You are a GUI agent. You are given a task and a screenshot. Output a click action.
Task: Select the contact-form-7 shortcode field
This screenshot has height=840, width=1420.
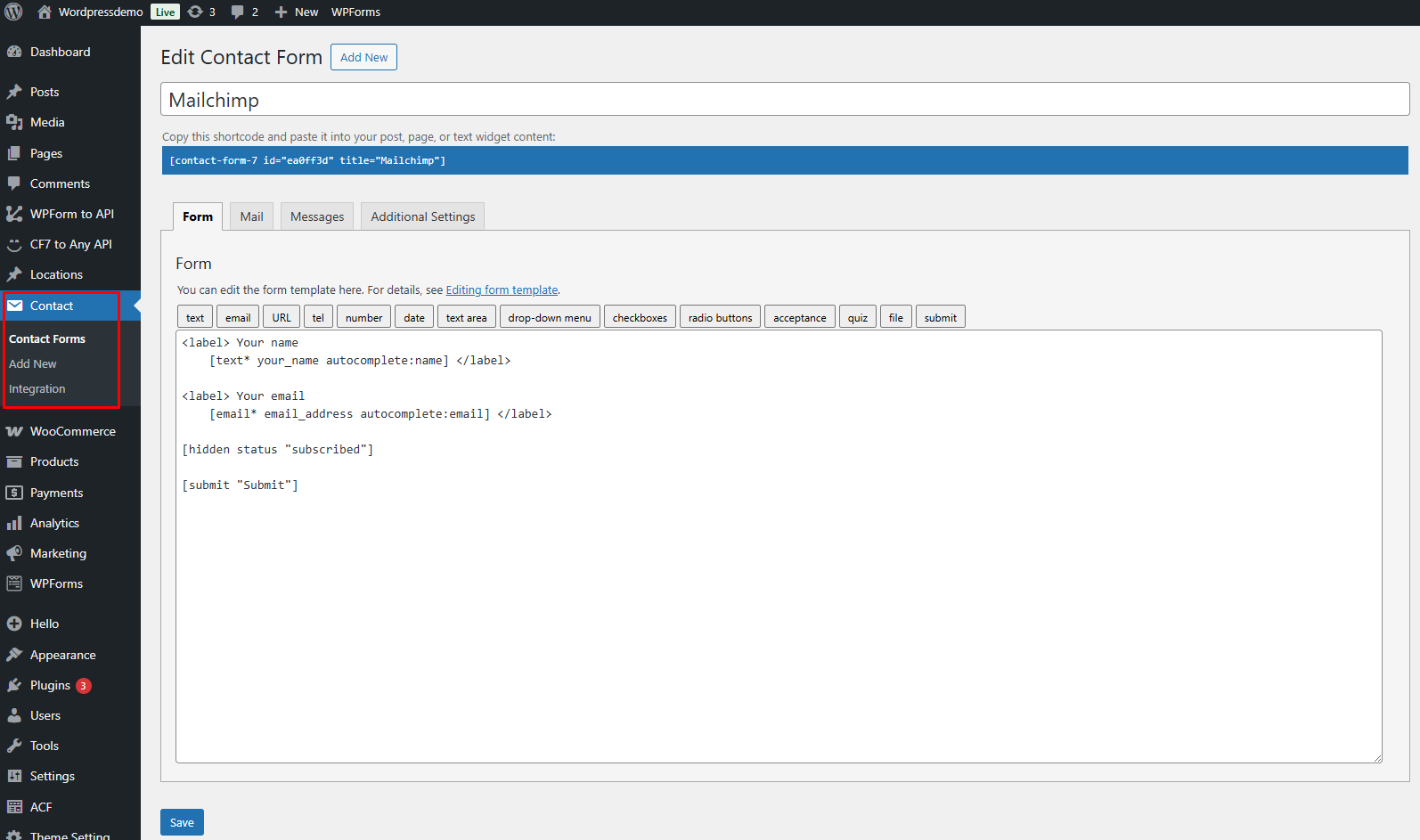coord(785,160)
